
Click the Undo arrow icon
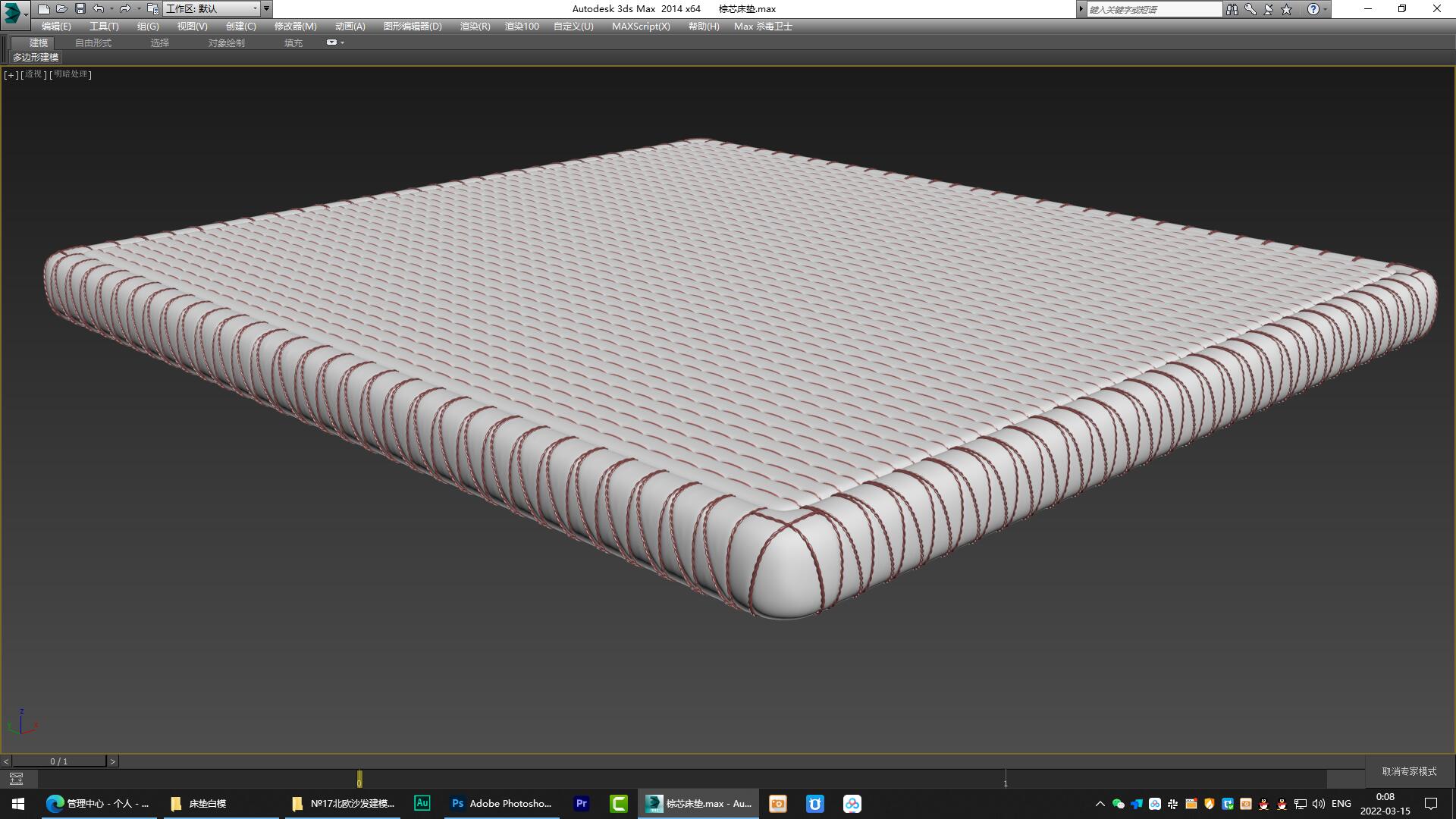[x=98, y=9]
